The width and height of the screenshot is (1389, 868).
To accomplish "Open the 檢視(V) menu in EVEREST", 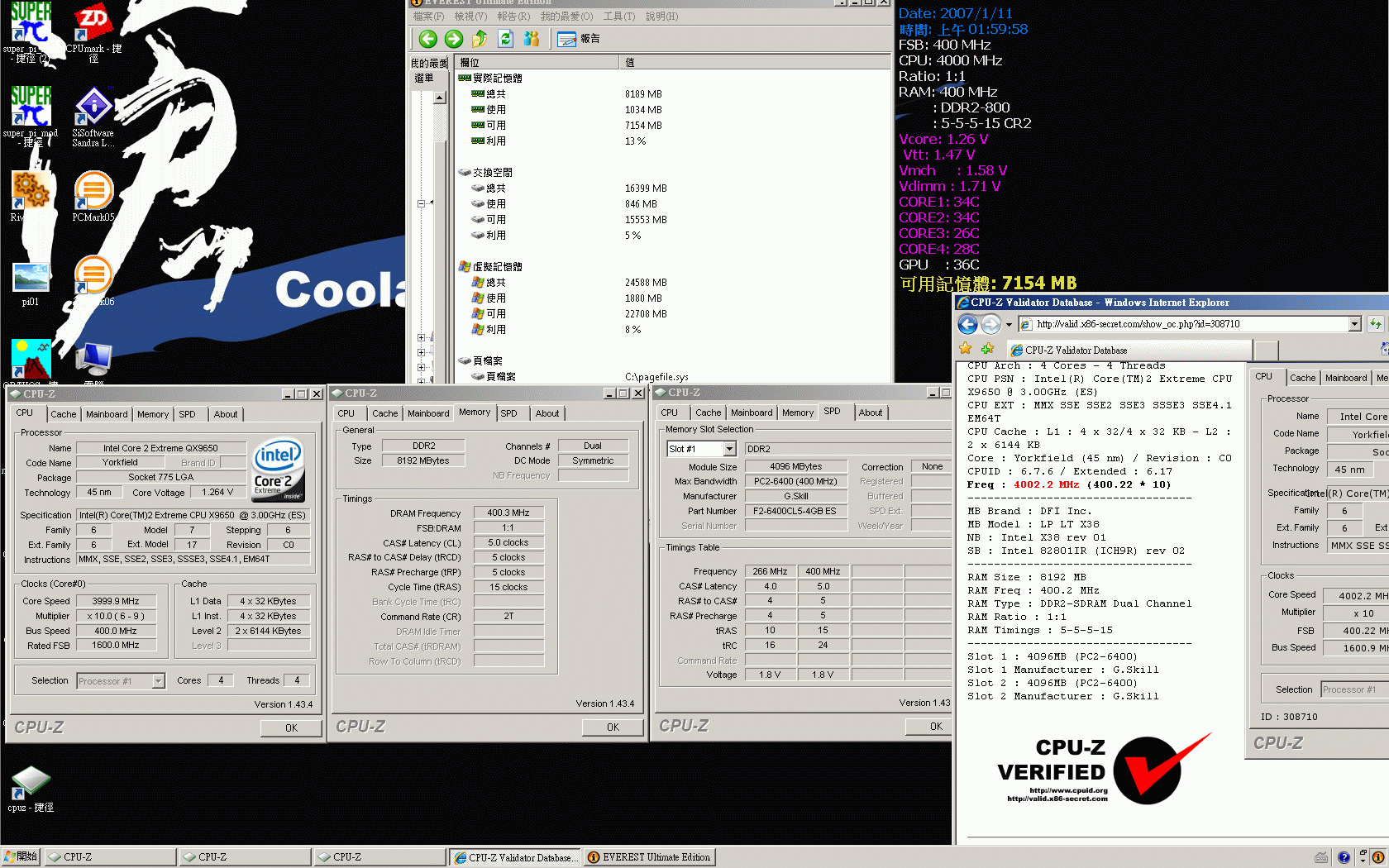I will (470, 17).
